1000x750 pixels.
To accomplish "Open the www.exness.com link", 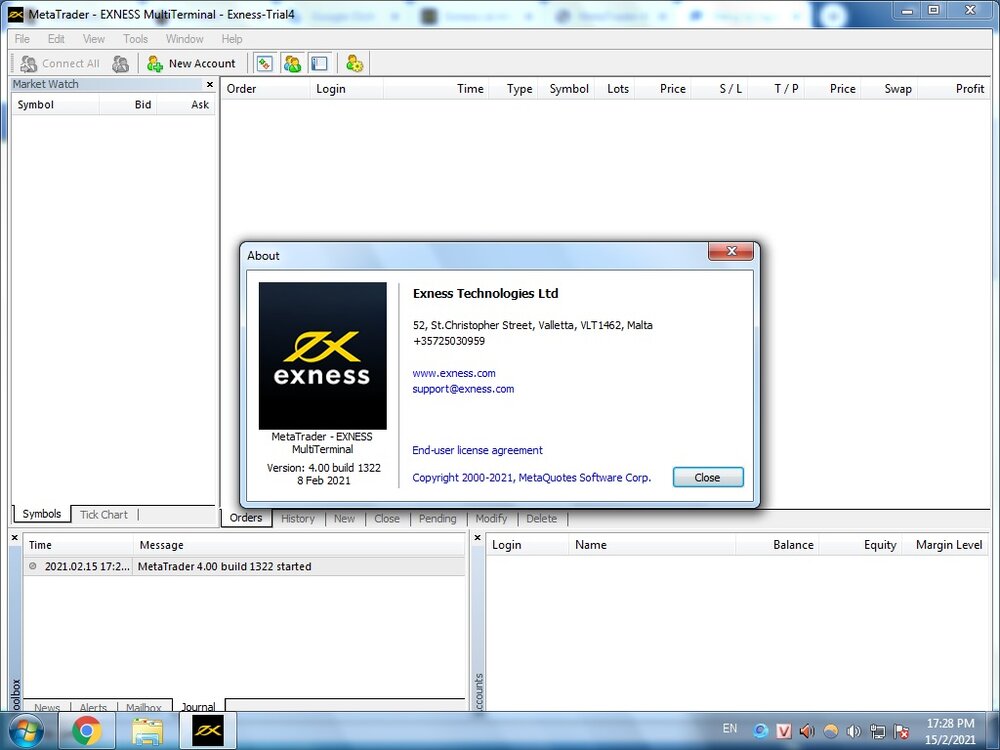I will click(x=454, y=373).
